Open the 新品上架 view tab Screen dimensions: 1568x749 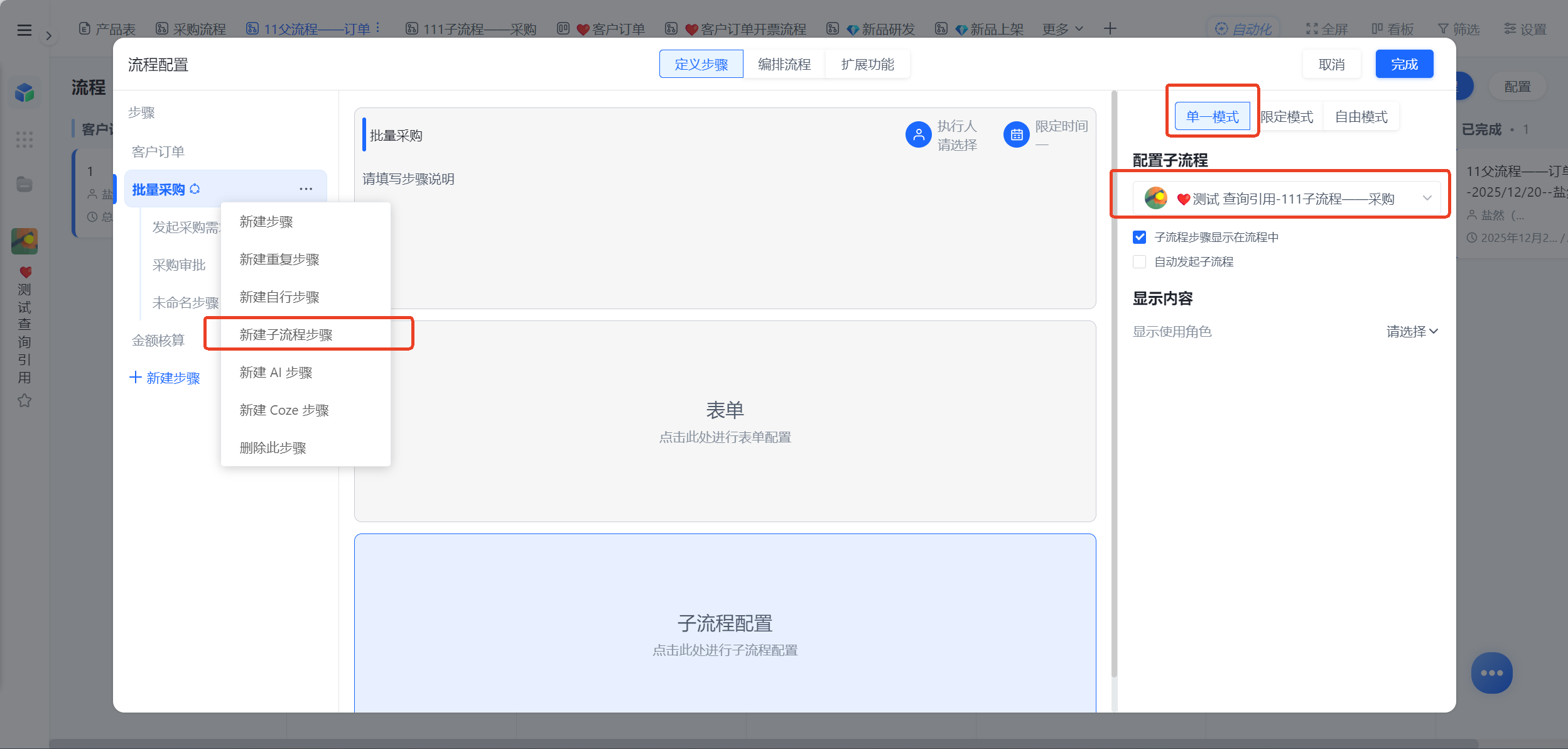(979, 29)
